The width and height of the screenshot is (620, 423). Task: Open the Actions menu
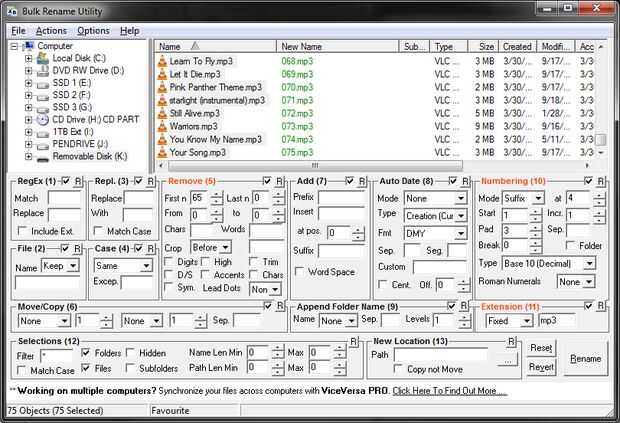(x=51, y=31)
